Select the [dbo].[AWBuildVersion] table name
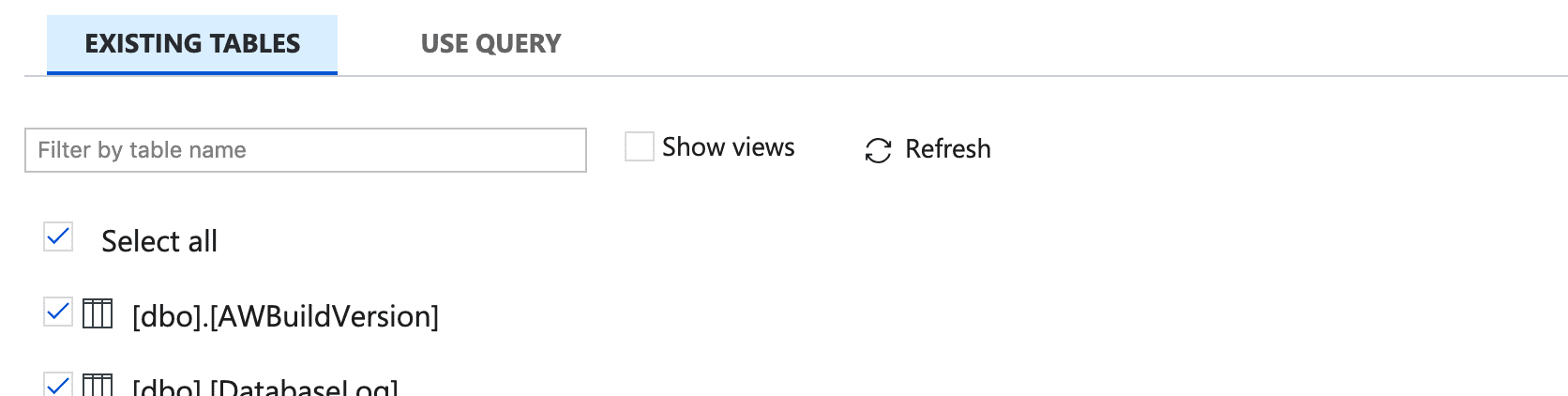Screen dimensions: 1568x396 click(285, 316)
